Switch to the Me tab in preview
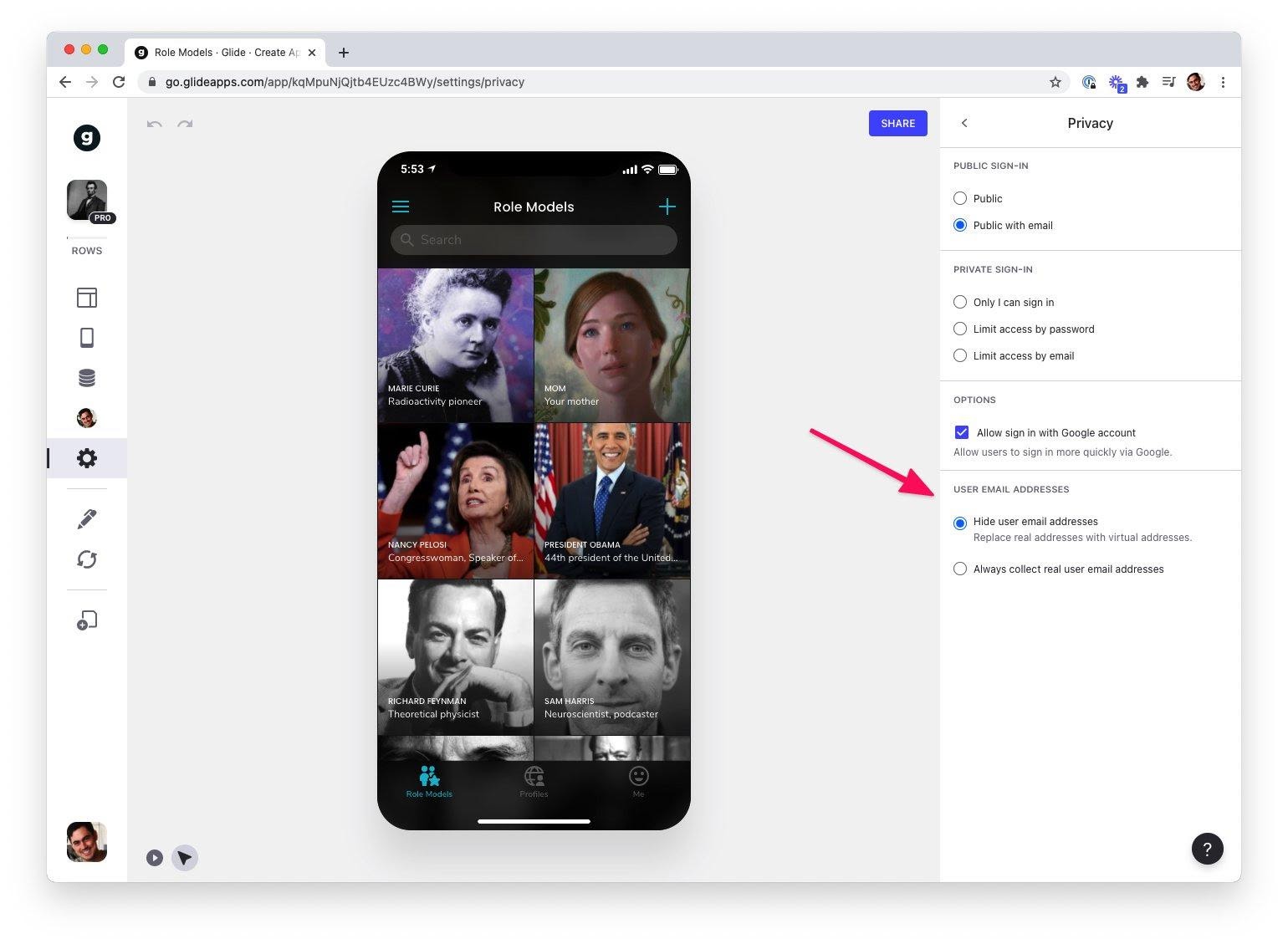Image resolution: width=1288 pixels, height=944 pixels. [x=638, y=781]
